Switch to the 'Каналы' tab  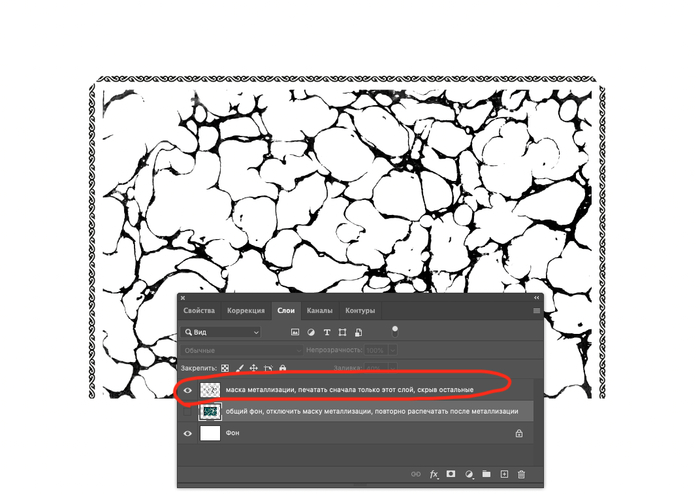(x=320, y=311)
